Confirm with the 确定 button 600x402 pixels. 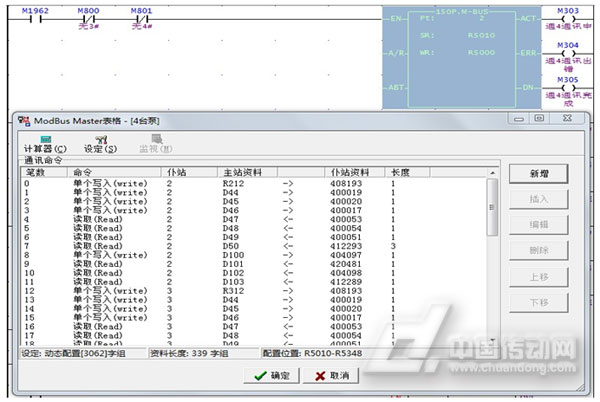(x=270, y=375)
